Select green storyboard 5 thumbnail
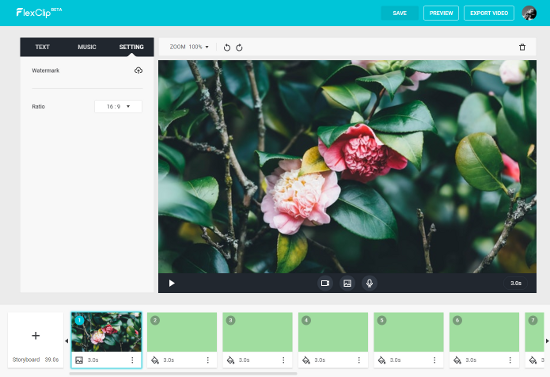 (409, 332)
